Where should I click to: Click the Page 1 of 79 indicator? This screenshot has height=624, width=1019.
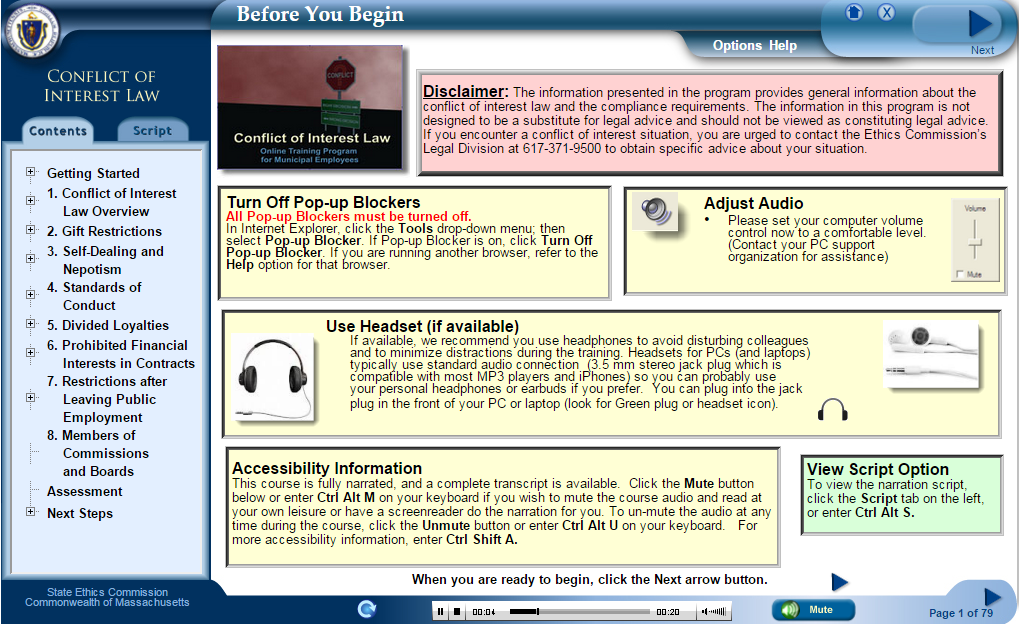(961, 613)
